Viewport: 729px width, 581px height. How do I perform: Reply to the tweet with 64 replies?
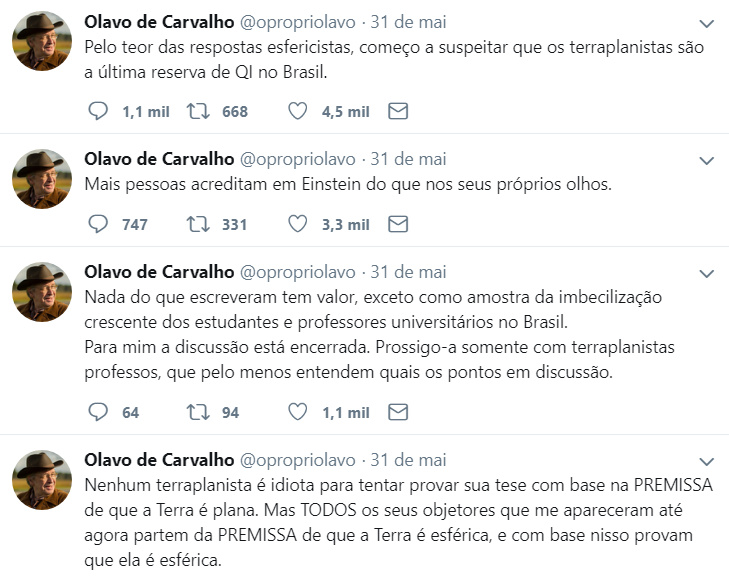(97, 412)
